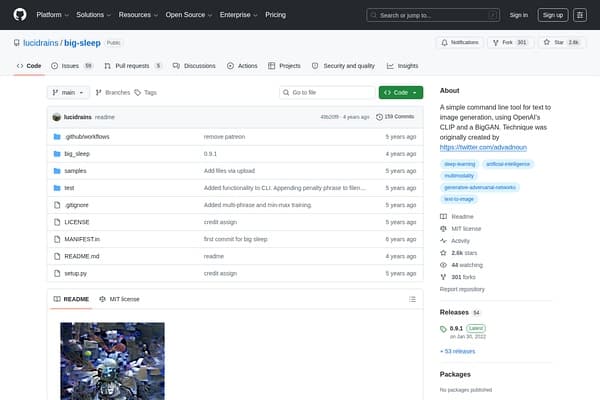The image size is (600, 400).
Task: Open the green Code dropdown button
Action: pyautogui.click(x=401, y=93)
